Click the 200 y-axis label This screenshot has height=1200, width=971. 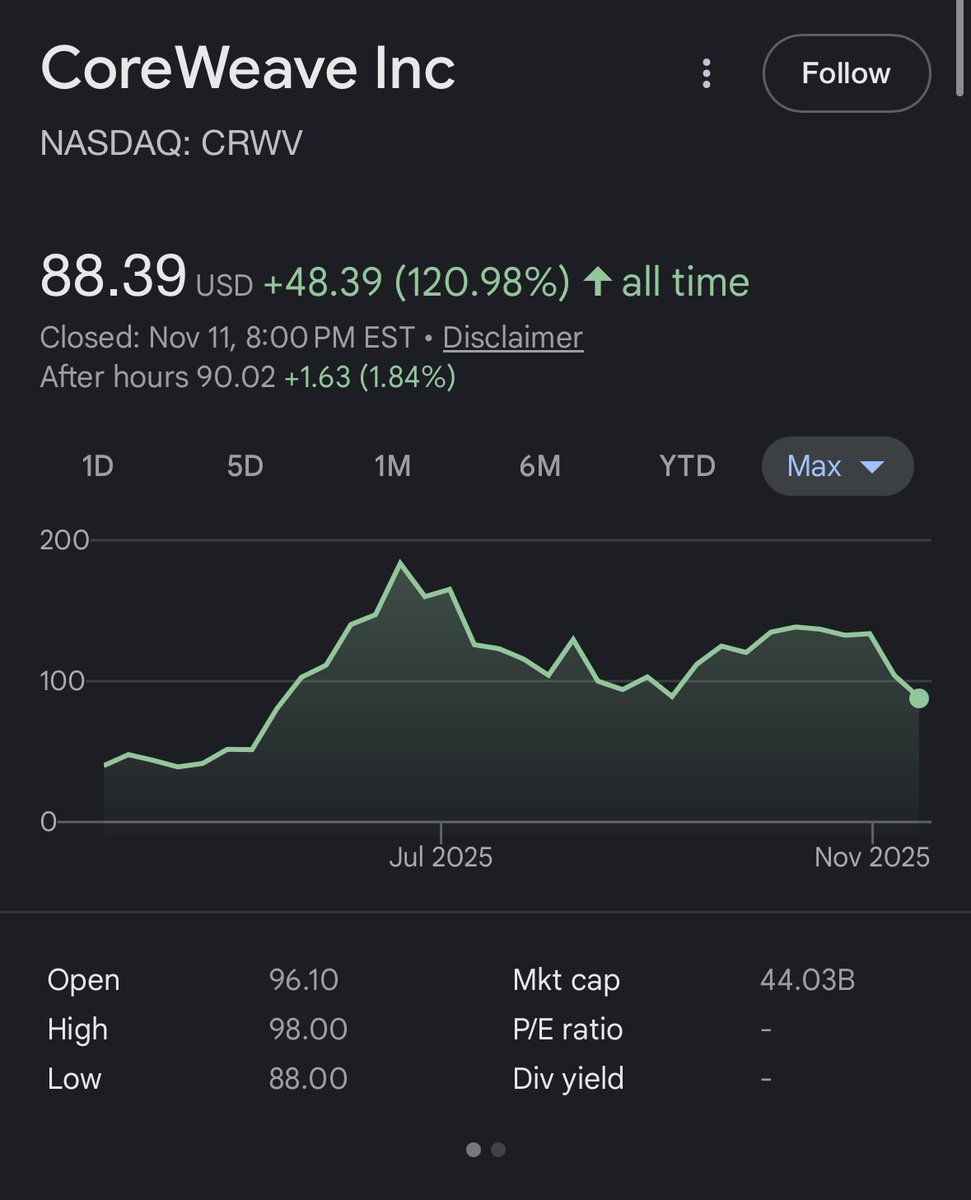point(64,540)
